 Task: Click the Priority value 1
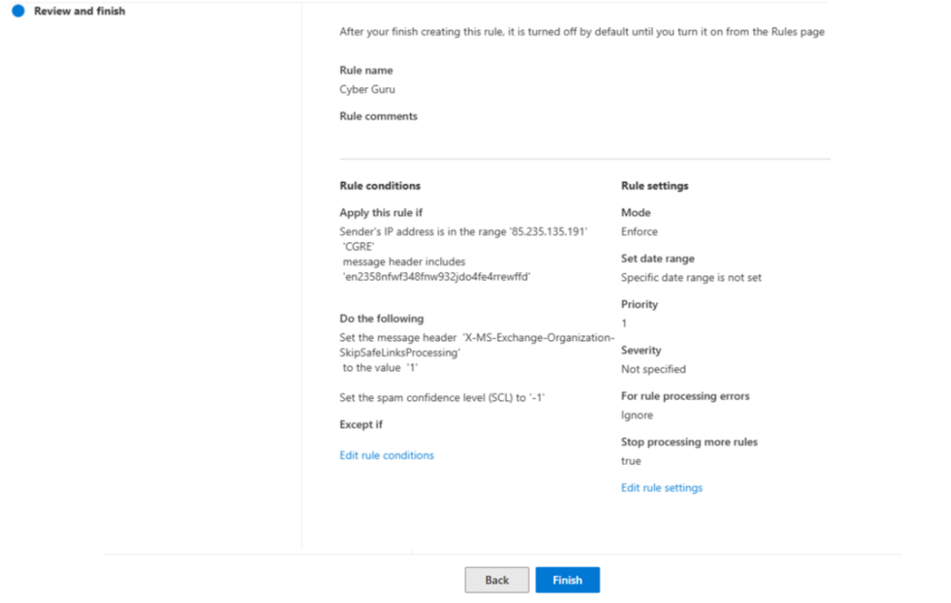click(624, 323)
